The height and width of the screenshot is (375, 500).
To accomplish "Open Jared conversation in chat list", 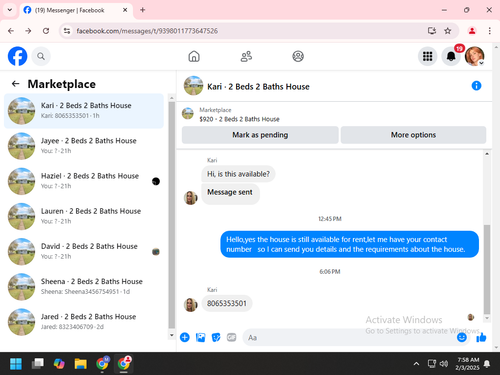I will tap(84, 322).
